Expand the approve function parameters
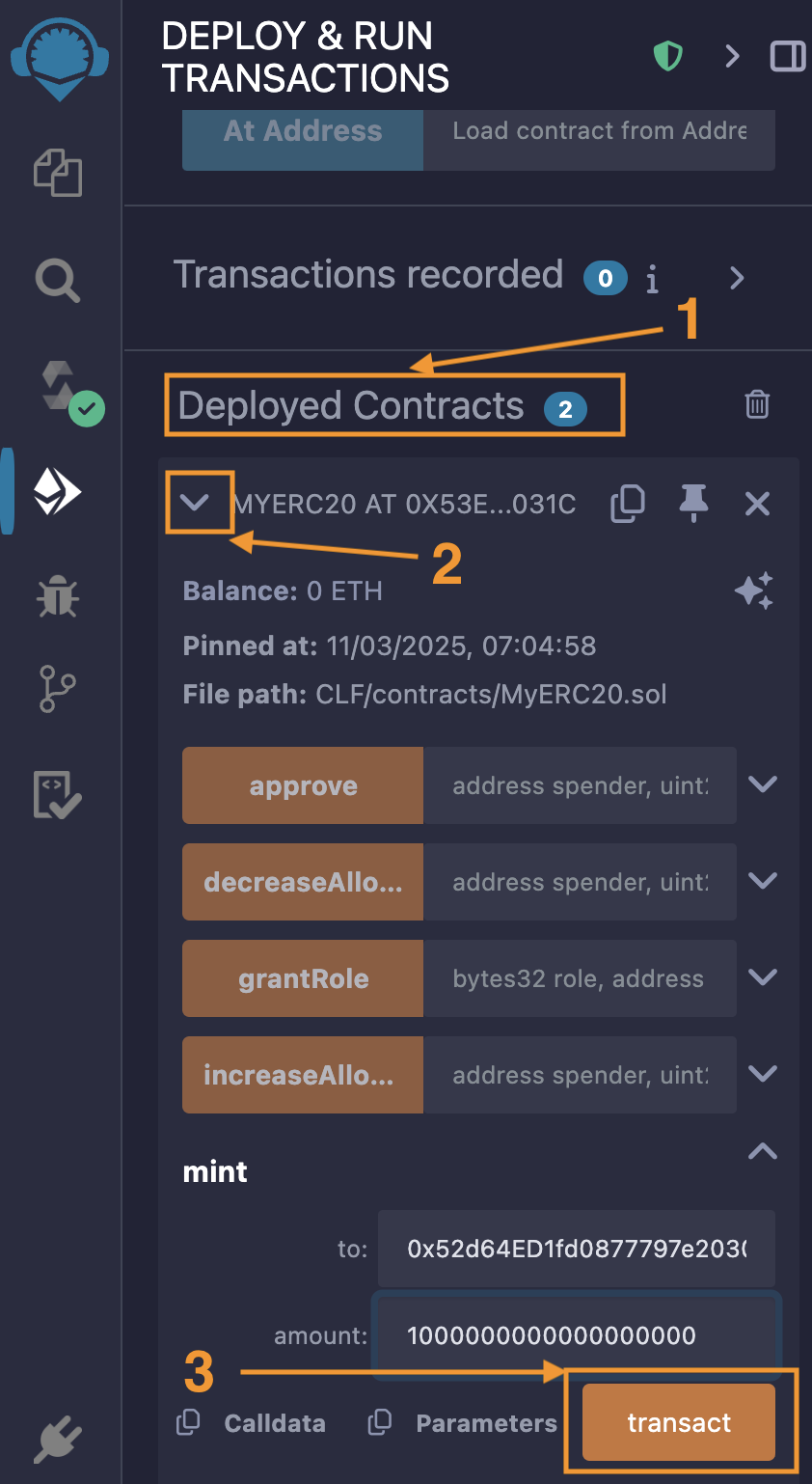This screenshot has width=812, height=1484. [763, 784]
